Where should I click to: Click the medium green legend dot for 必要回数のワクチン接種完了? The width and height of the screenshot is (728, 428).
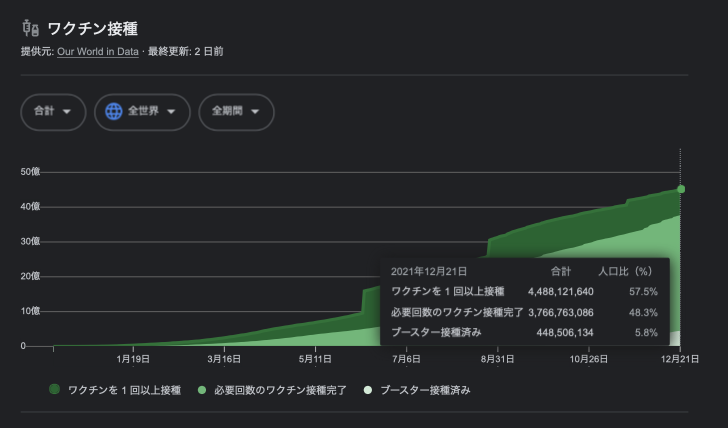[202, 390]
